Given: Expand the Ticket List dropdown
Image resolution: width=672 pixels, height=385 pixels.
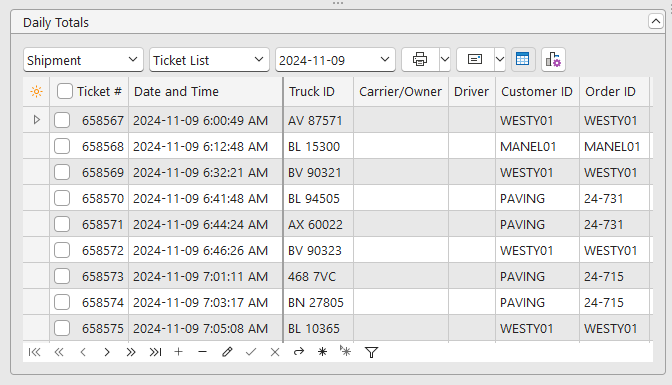Looking at the screenshot, I should coord(209,60).
